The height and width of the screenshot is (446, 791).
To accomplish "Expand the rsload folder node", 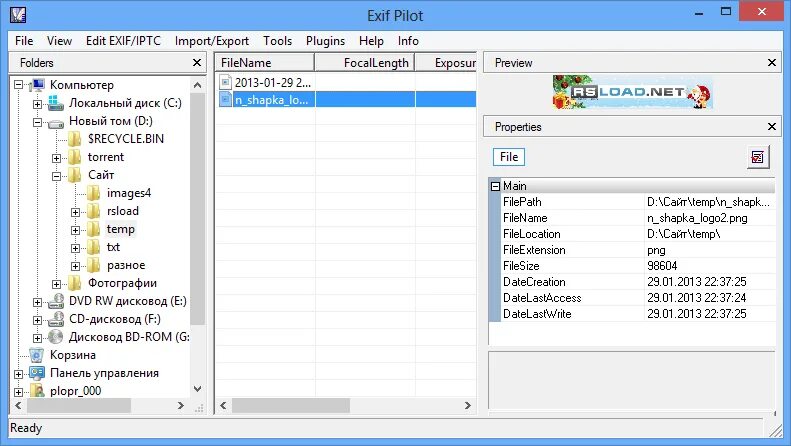I will [x=75, y=212].
